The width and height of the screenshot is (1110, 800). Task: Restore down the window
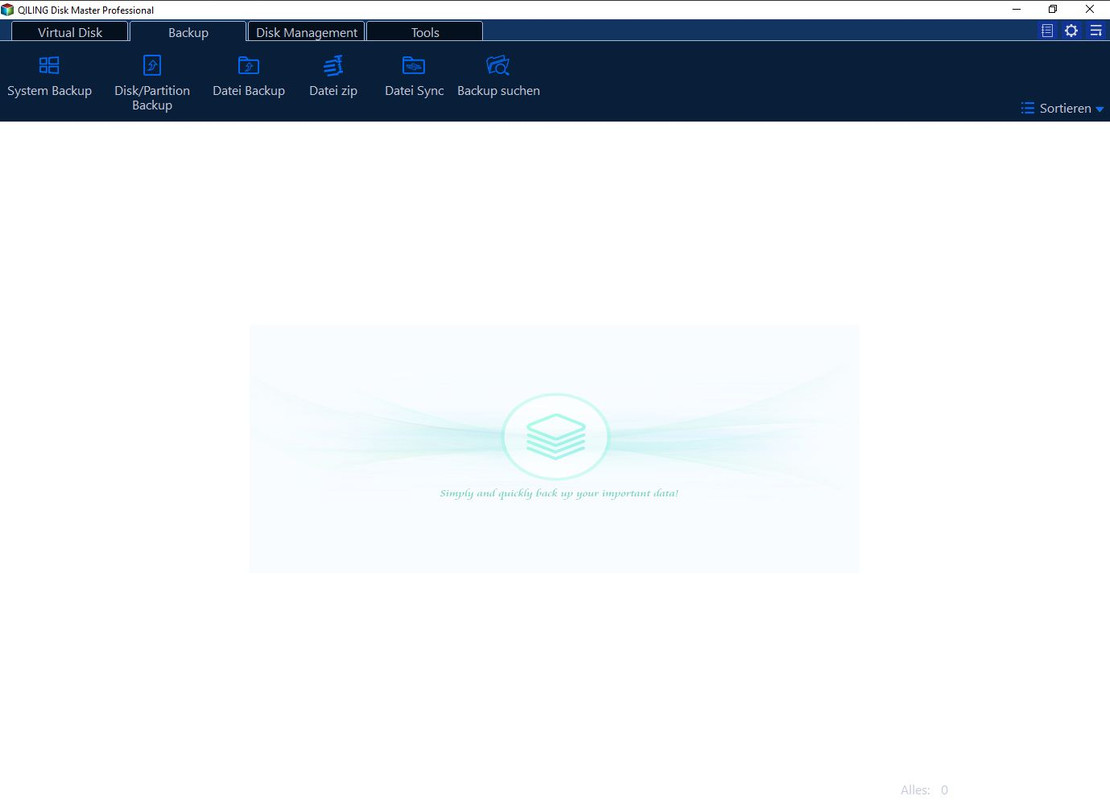1053,9
